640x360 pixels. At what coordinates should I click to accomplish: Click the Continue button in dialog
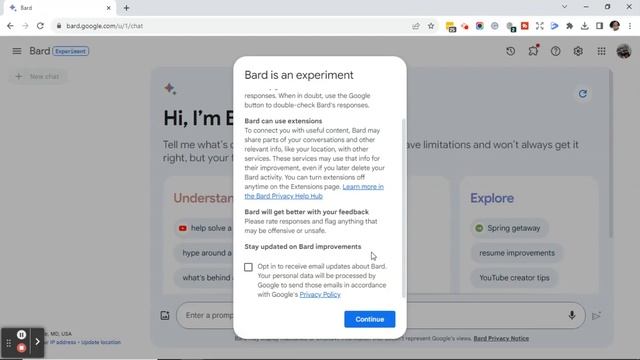click(369, 319)
